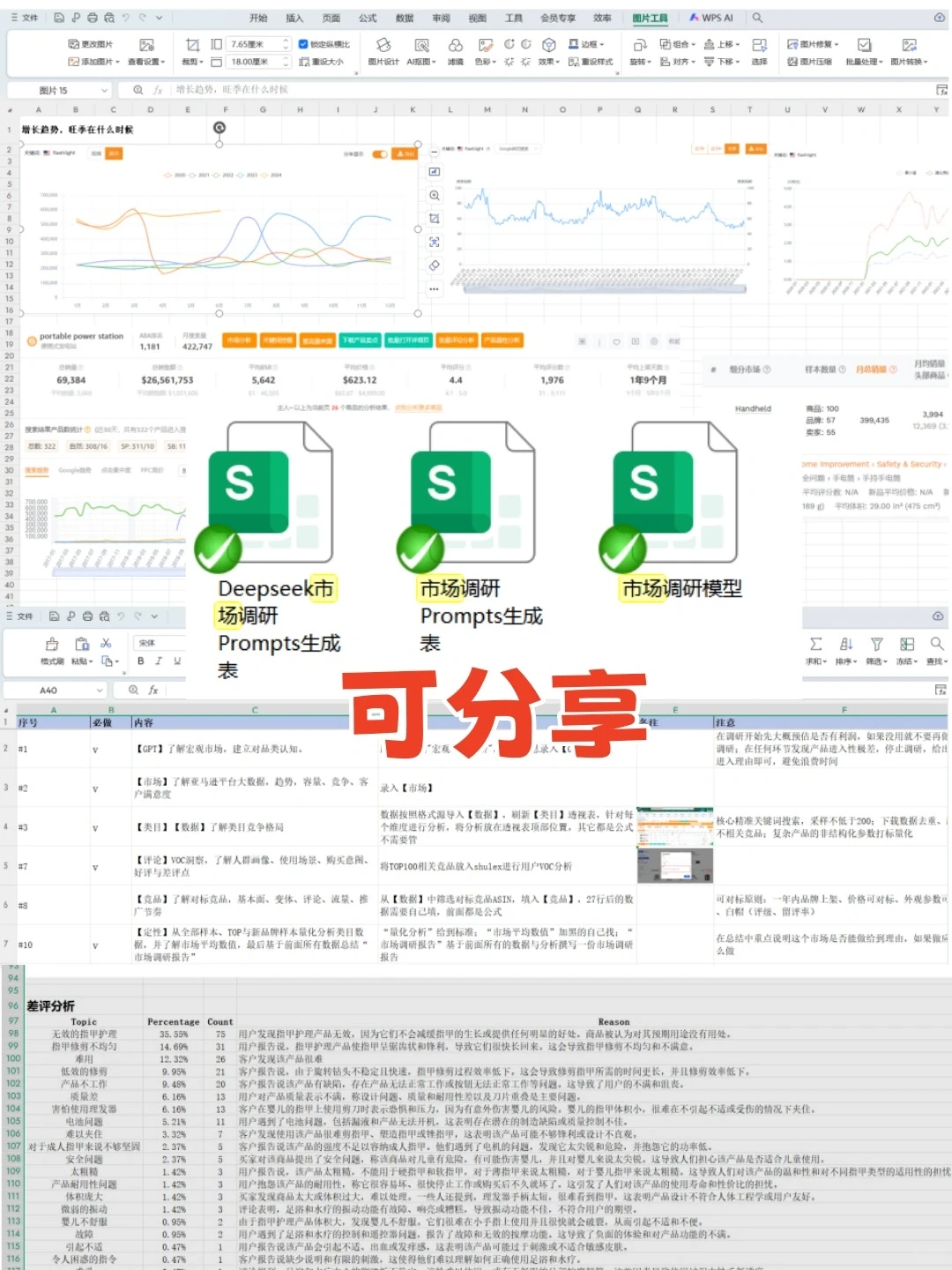This screenshot has width=952, height=1270.
Task: Click the 产品属性分析 button
Action: (502, 340)
